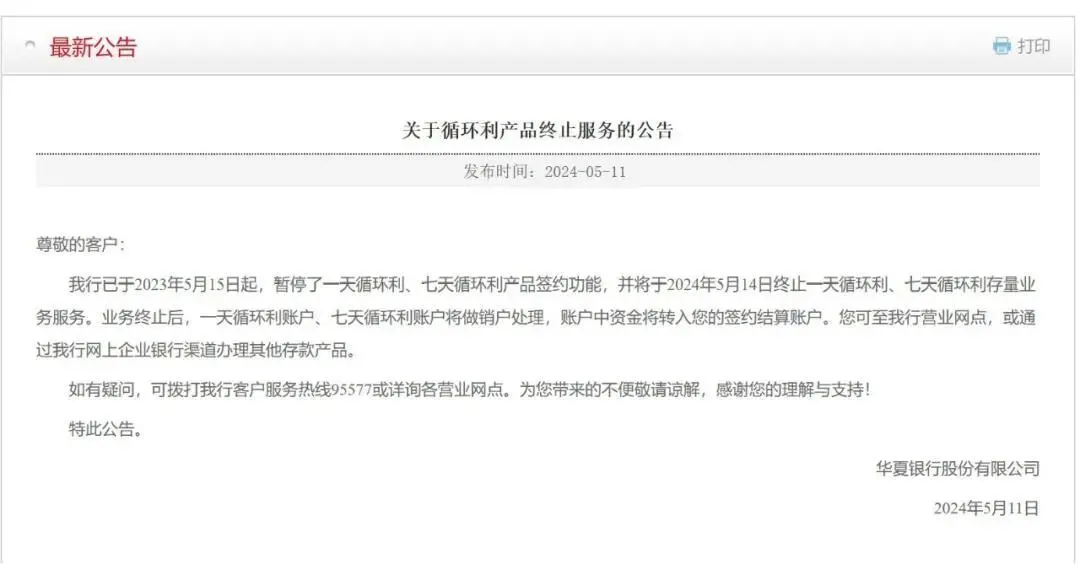Select the publish date 2024-05-11
Image resolution: width=1080 pixels, height=564 pixels.
coord(585,171)
